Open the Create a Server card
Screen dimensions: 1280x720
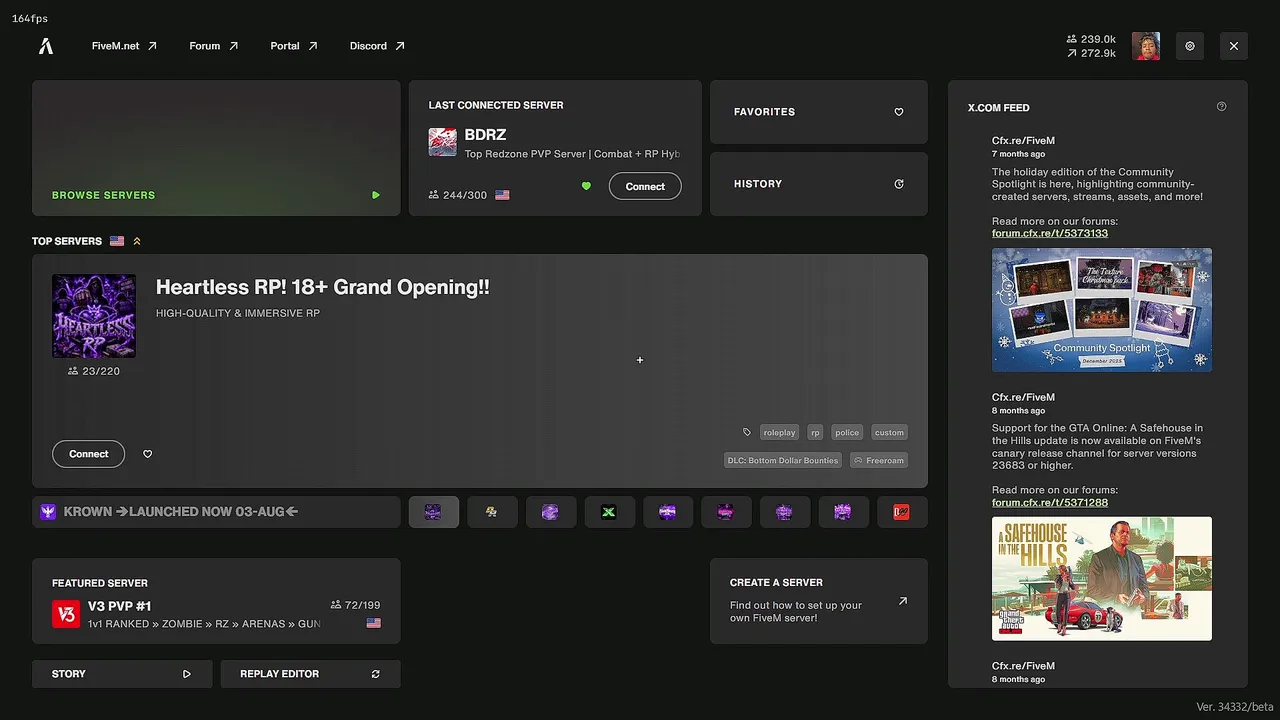[819, 601]
